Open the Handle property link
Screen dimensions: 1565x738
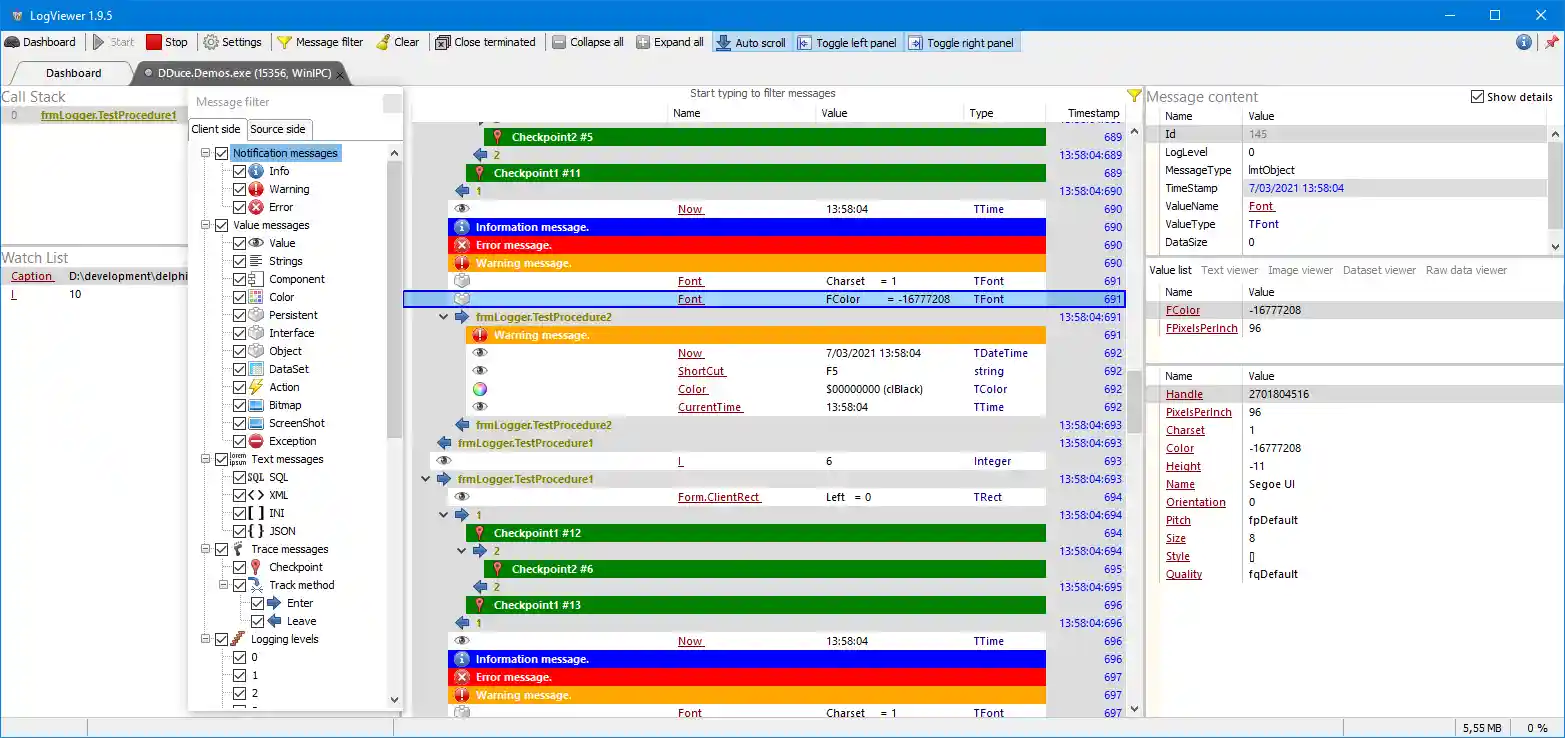pyautogui.click(x=1184, y=393)
